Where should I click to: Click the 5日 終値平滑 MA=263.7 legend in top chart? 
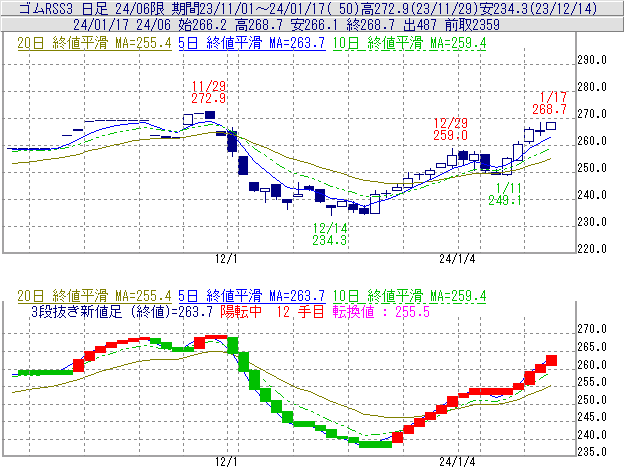[252, 43]
